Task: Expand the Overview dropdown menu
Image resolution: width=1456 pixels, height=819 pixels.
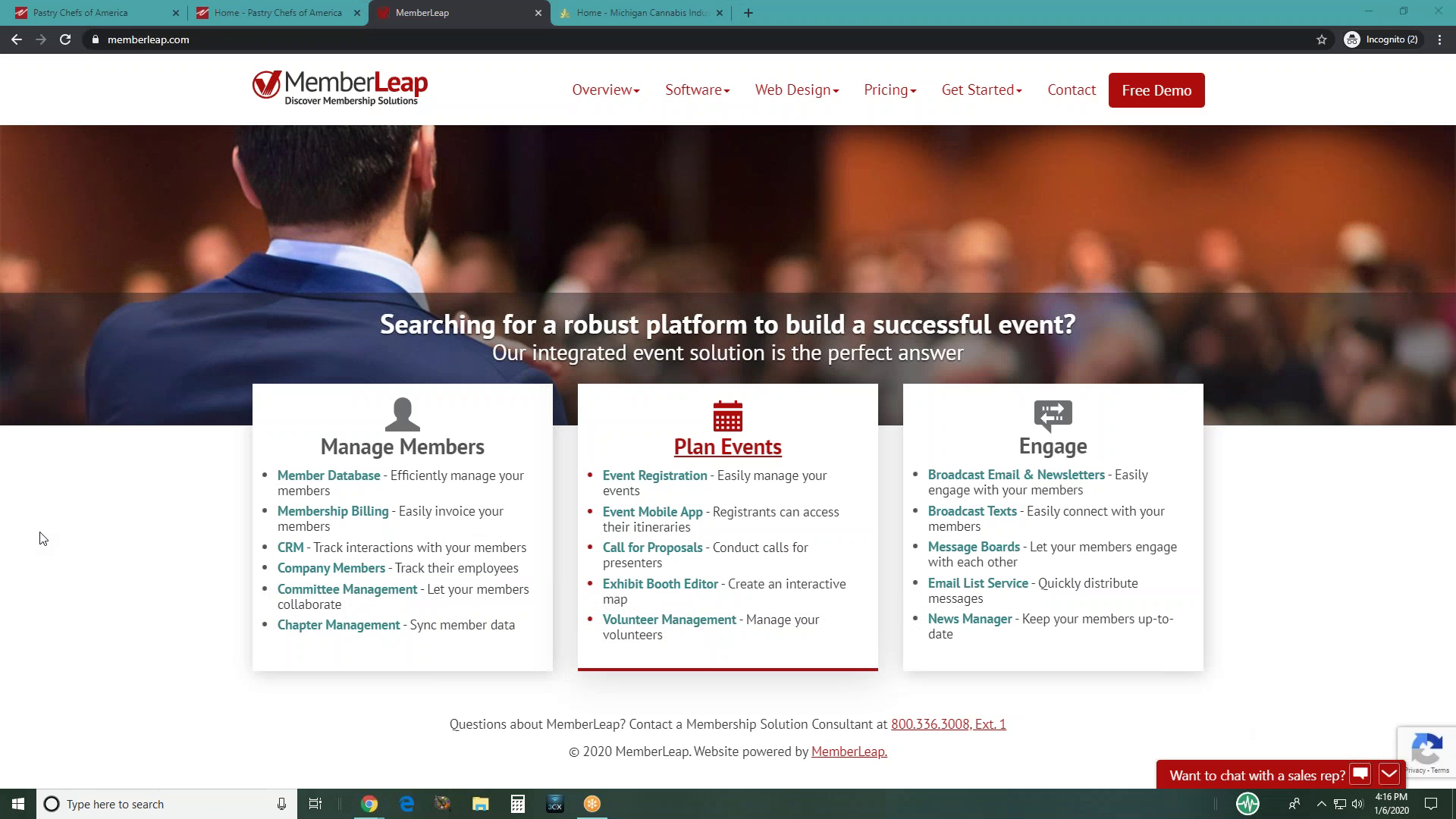Action: [x=606, y=89]
